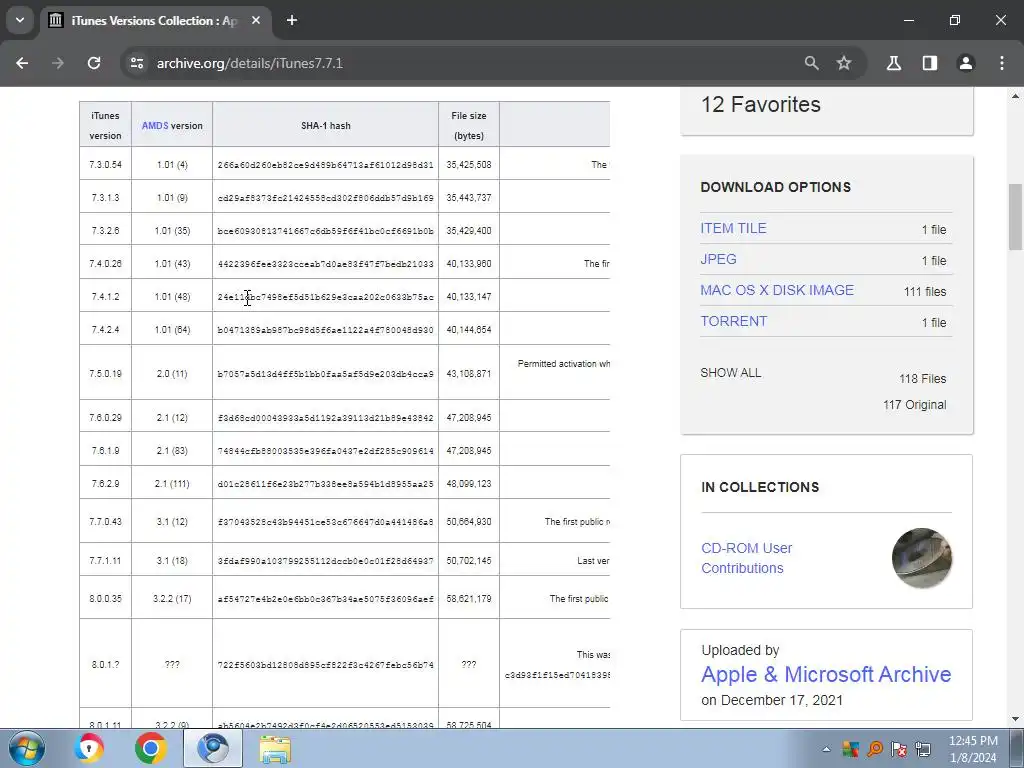
Task: Click the network tray icon
Action: pyautogui.click(x=923, y=749)
